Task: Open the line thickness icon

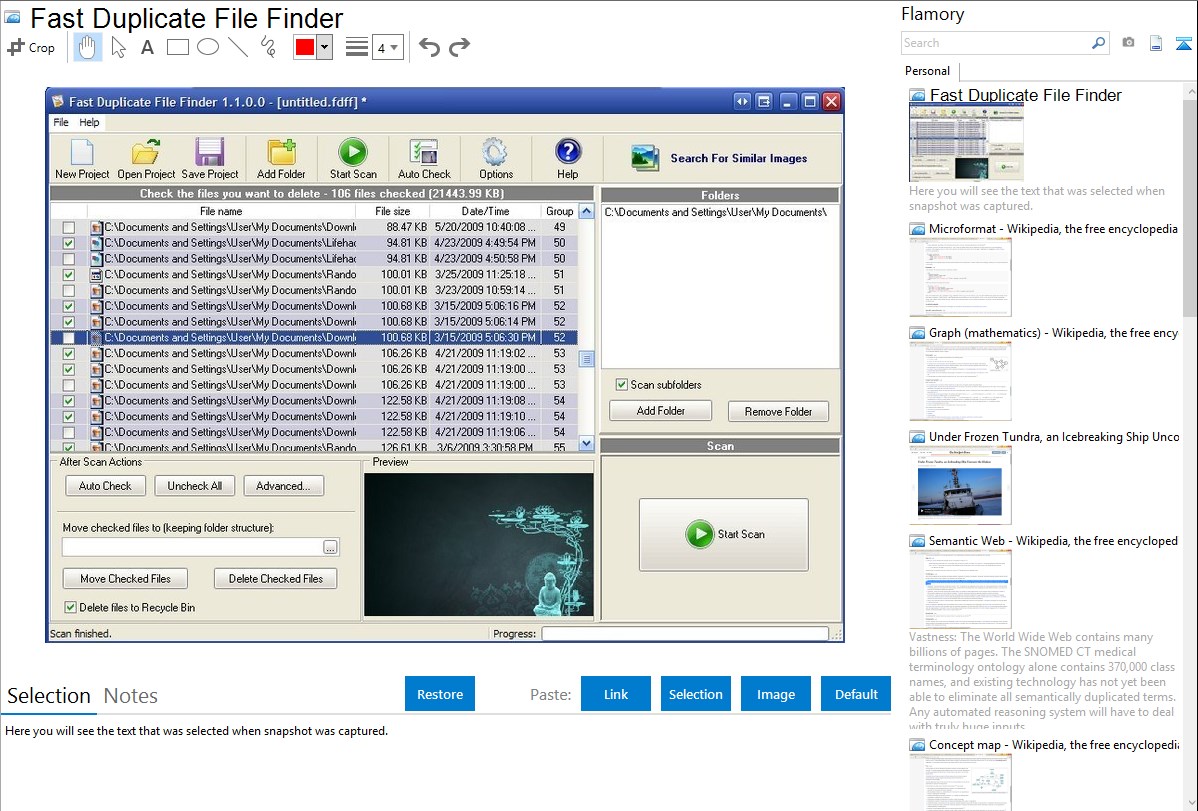Action: point(357,47)
